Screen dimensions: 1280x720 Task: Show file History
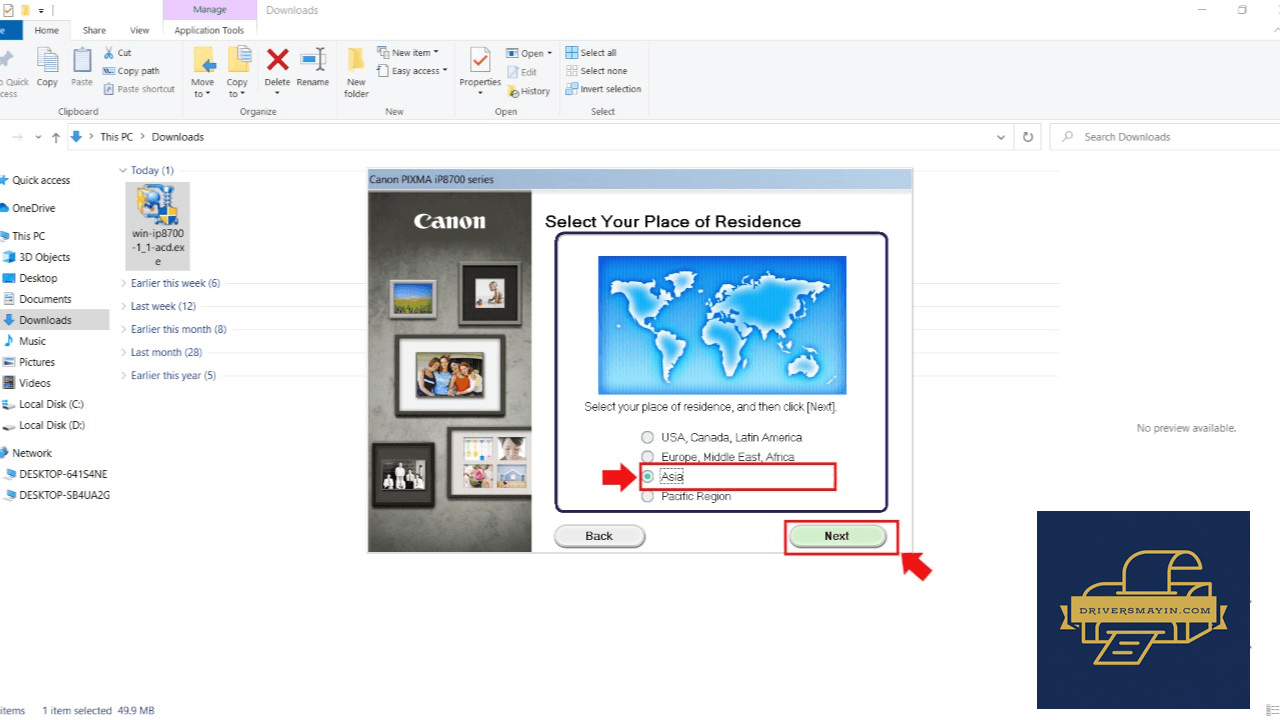[x=529, y=91]
